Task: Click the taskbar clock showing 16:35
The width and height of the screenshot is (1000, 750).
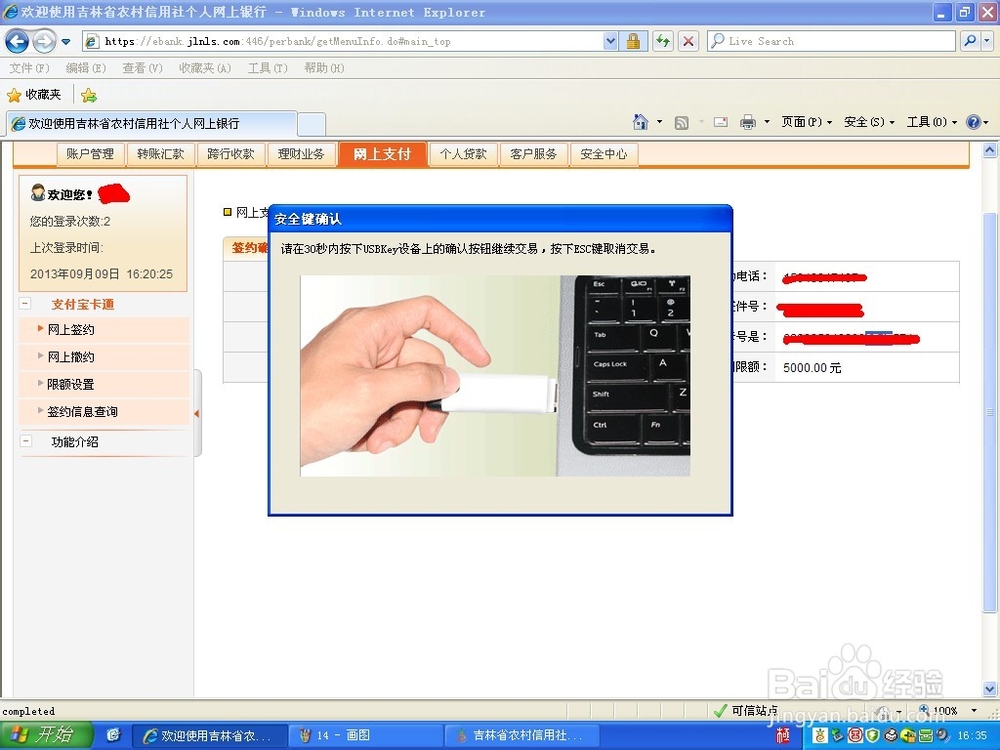Action: pyautogui.click(x=972, y=735)
